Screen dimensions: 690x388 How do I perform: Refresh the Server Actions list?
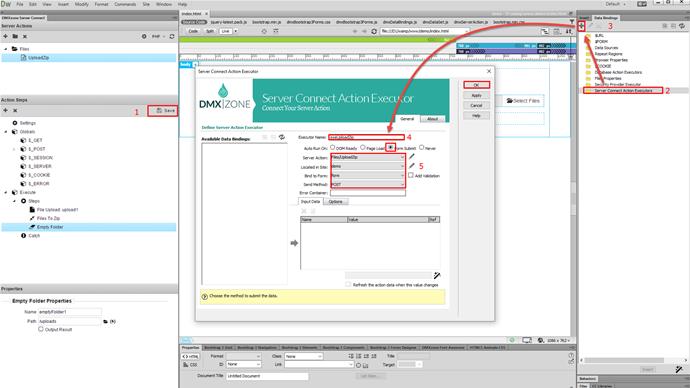(x=172, y=37)
